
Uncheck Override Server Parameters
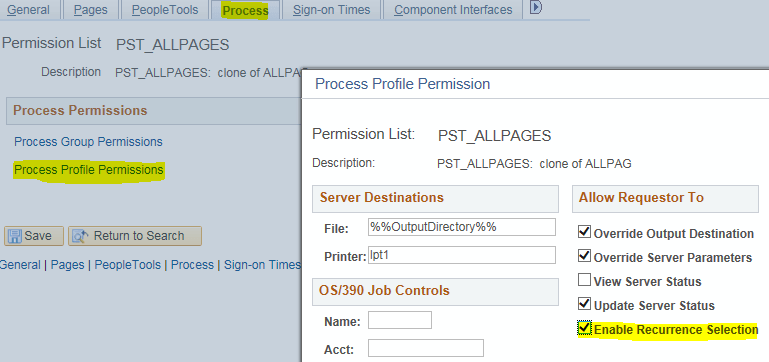584,256
